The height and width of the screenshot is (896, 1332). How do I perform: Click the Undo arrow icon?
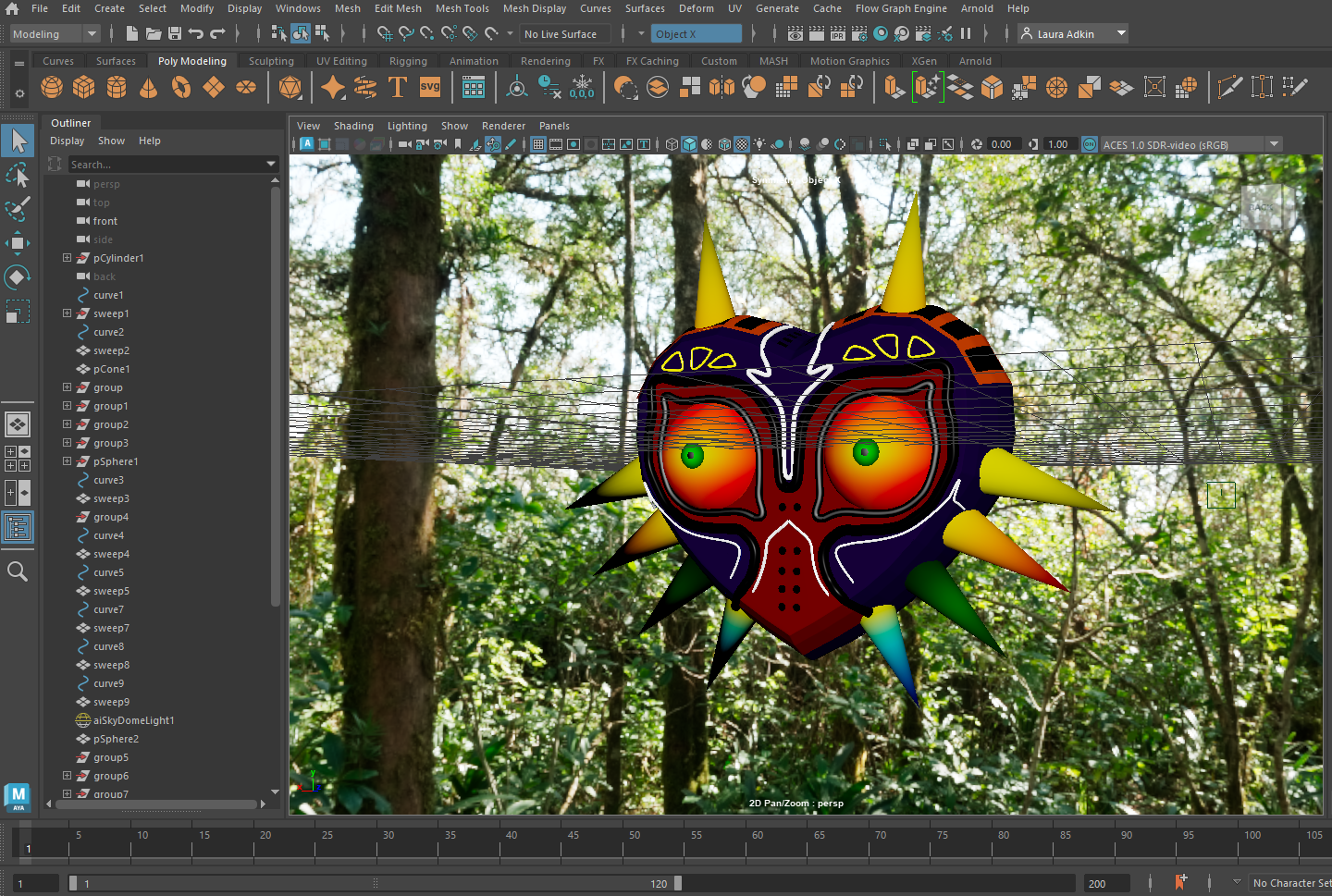[x=195, y=33]
